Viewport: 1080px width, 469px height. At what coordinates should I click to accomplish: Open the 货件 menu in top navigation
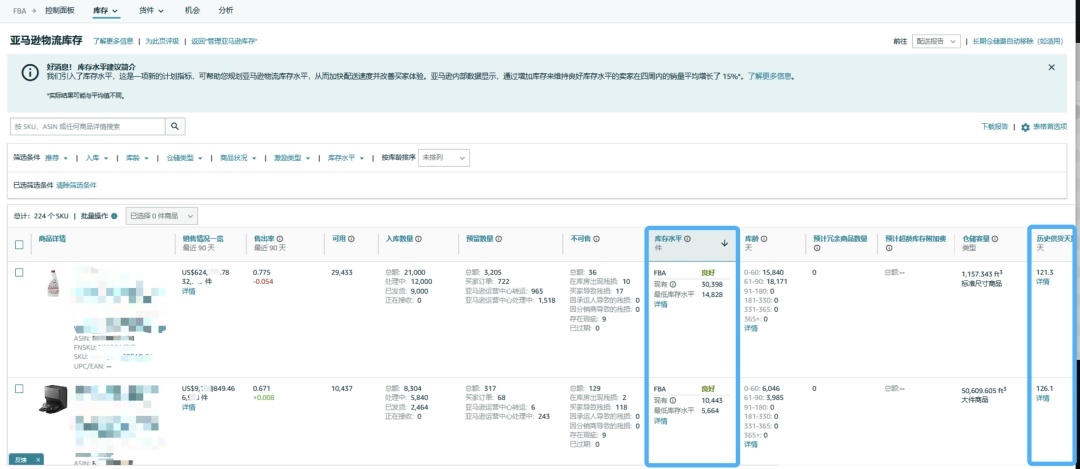pyautogui.click(x=151, y=10)
